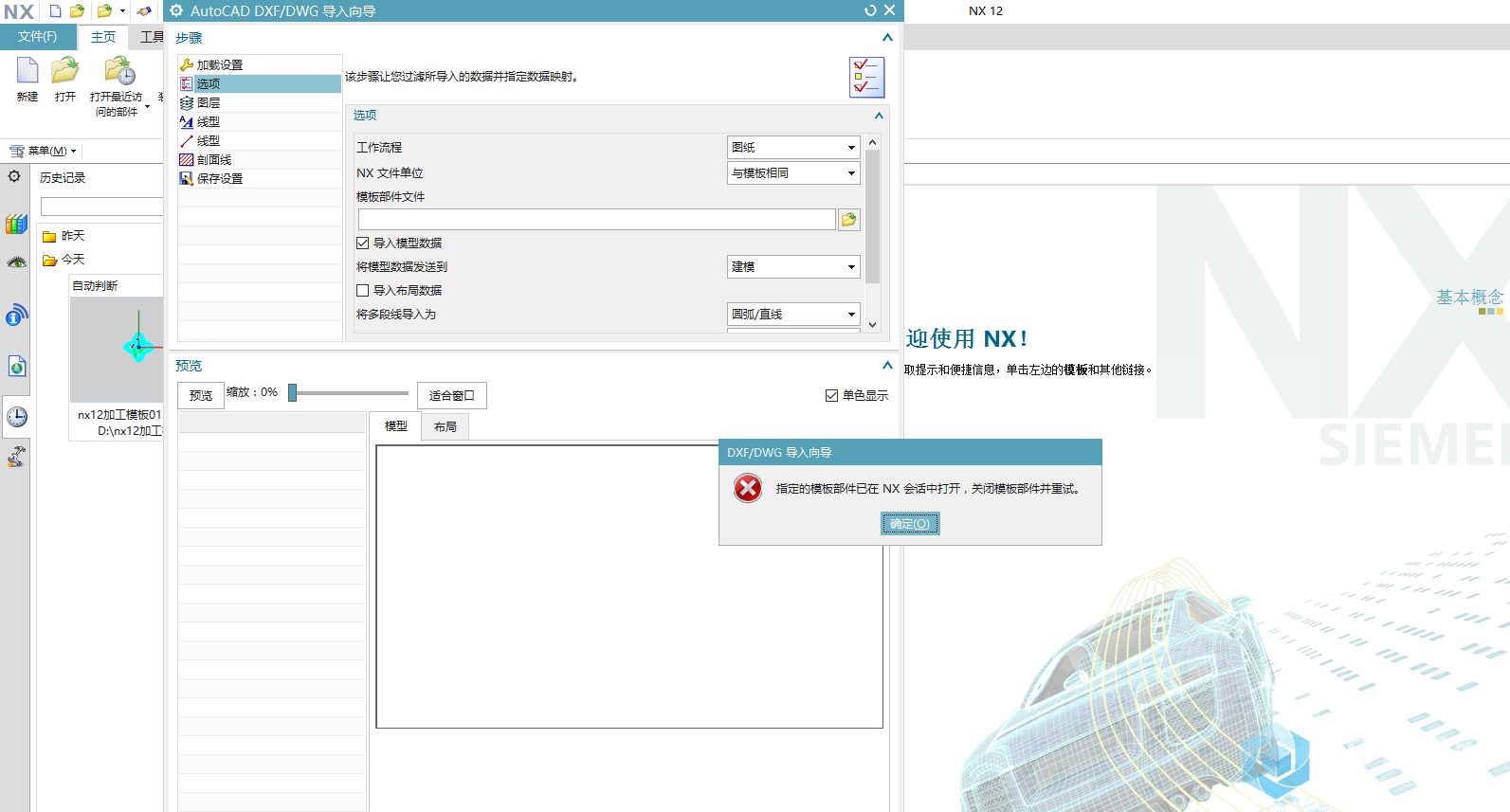Toggle 导入布局数据 checkbox
The image size is (1510, 812).
362,291
